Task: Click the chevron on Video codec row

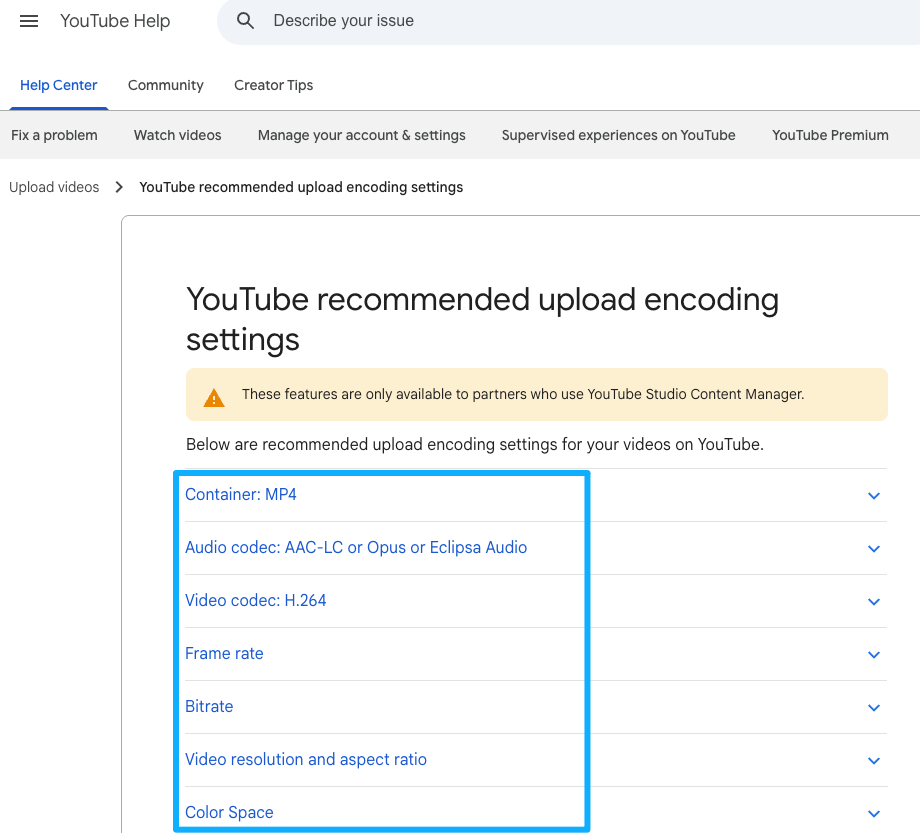Action: (874, 602)
